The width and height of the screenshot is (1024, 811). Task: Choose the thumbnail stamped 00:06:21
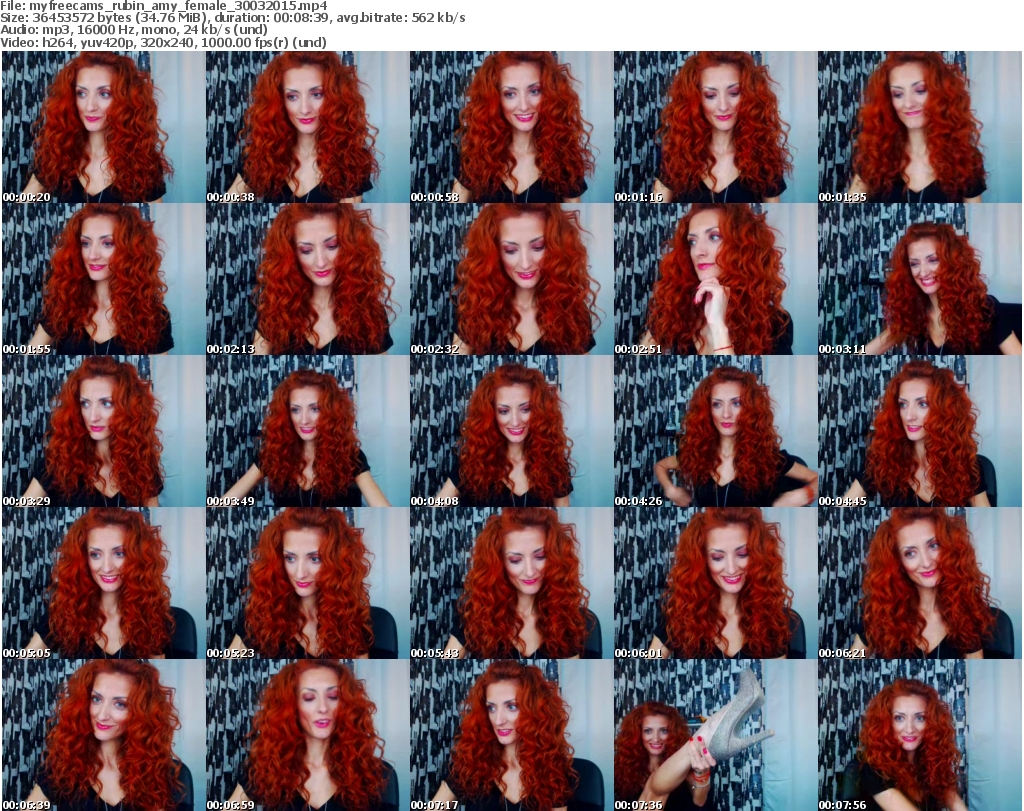point(920,583)
